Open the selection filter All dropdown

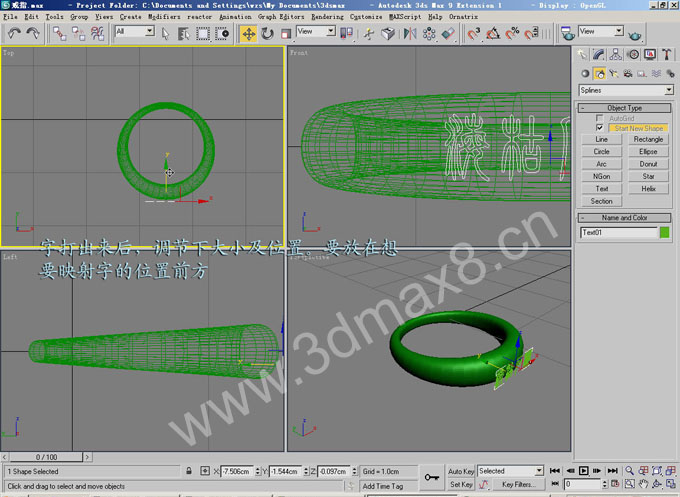135,31
